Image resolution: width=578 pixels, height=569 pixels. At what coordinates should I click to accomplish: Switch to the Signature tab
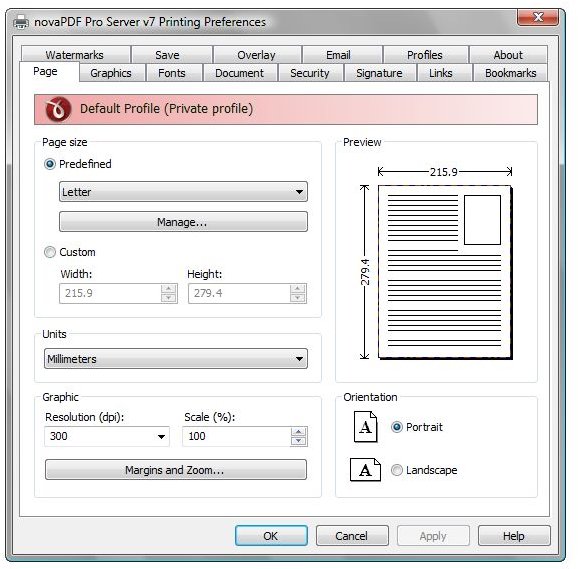(380, 73)
